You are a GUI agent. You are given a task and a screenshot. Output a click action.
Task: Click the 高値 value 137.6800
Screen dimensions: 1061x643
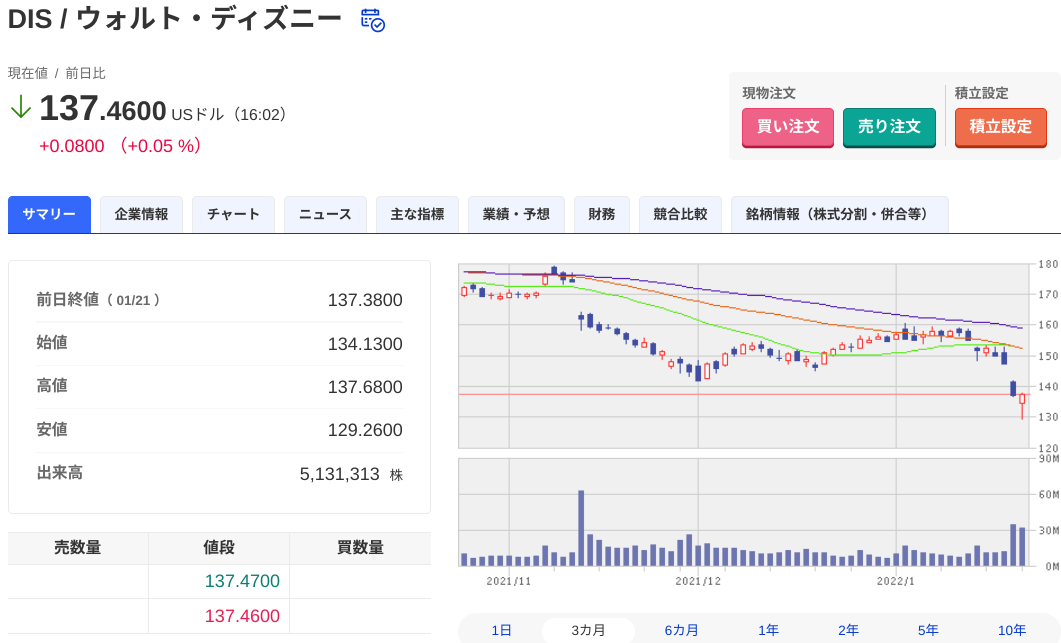(365, 387)
